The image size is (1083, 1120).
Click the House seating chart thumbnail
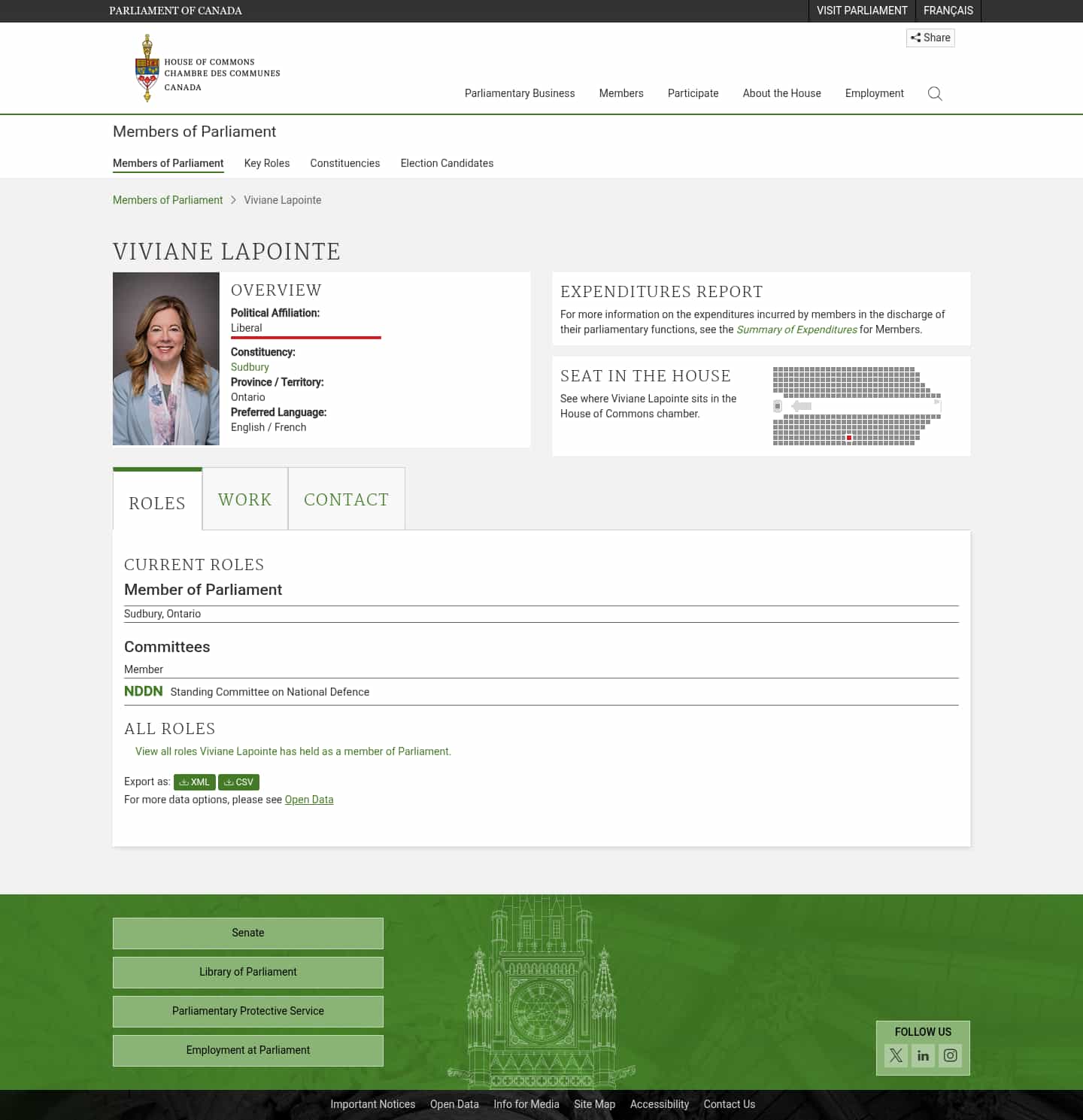pyautogui.click(x=857, y=406)
